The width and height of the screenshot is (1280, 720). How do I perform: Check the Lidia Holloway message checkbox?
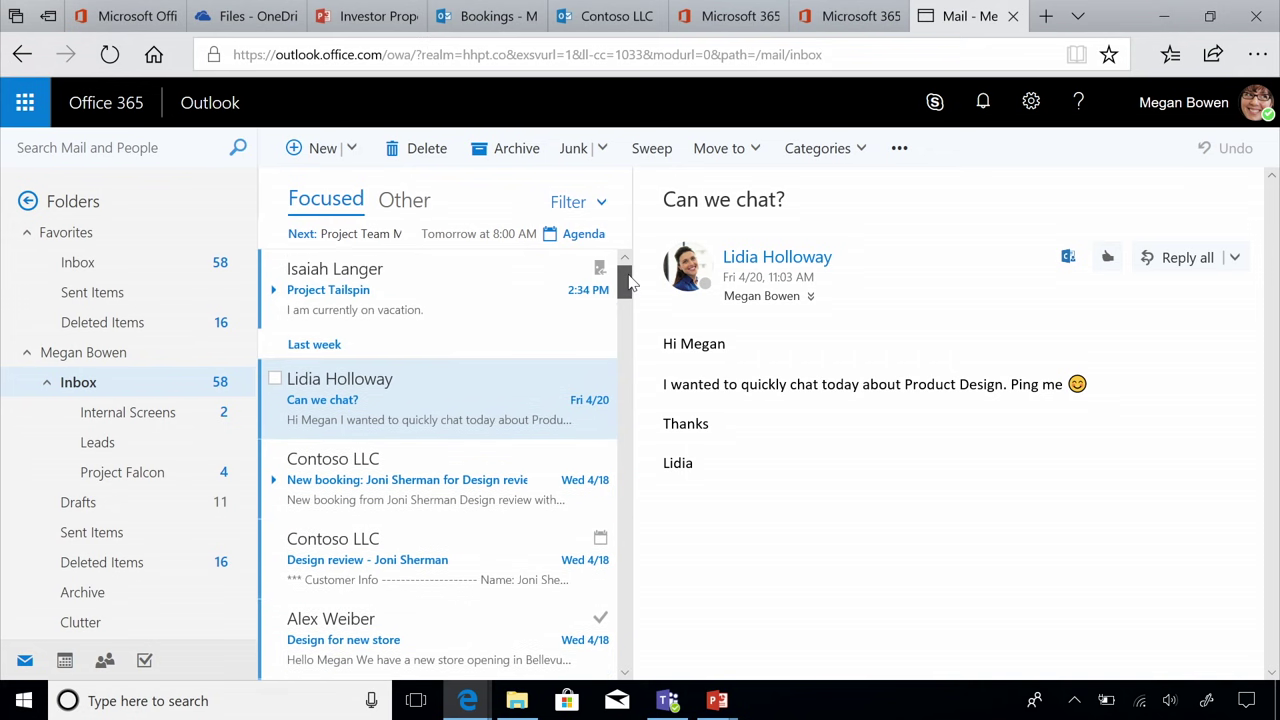click(275, 379)
